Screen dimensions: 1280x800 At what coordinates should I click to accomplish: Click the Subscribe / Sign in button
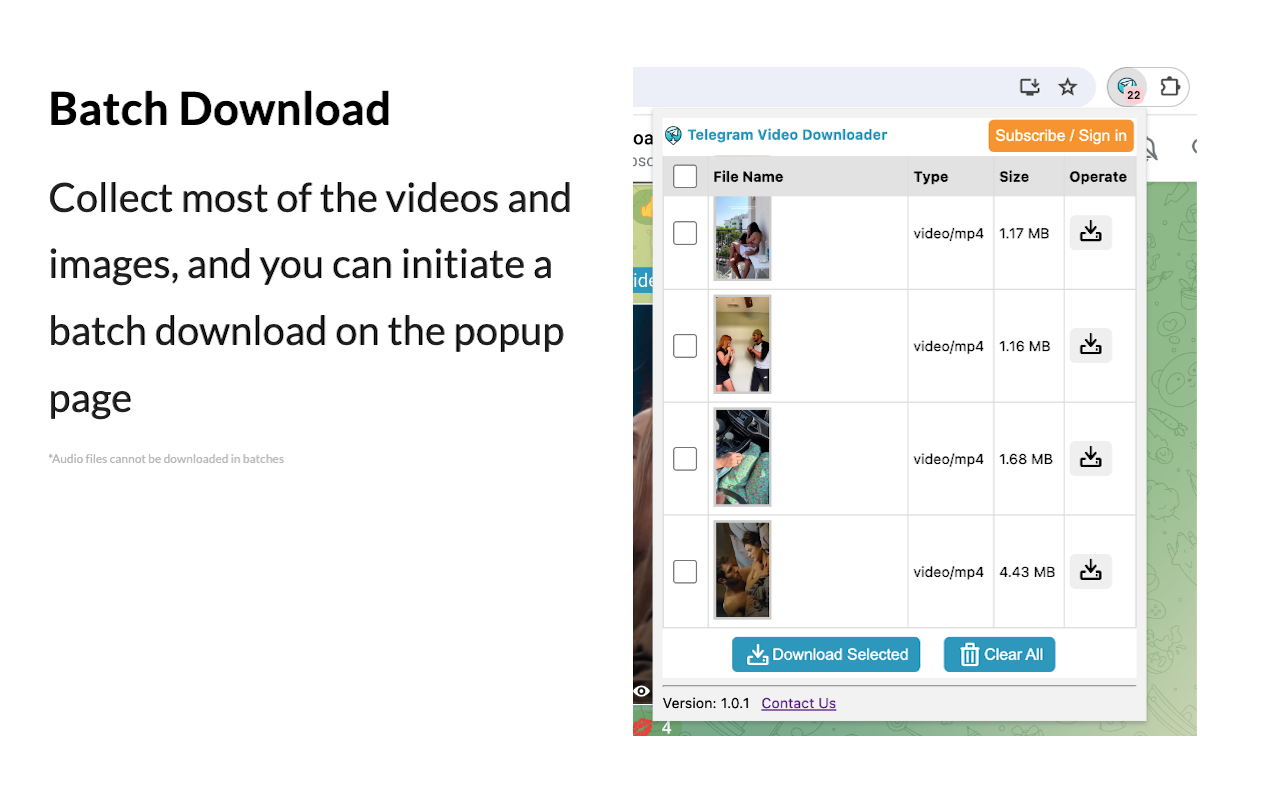click(1061, 135)
